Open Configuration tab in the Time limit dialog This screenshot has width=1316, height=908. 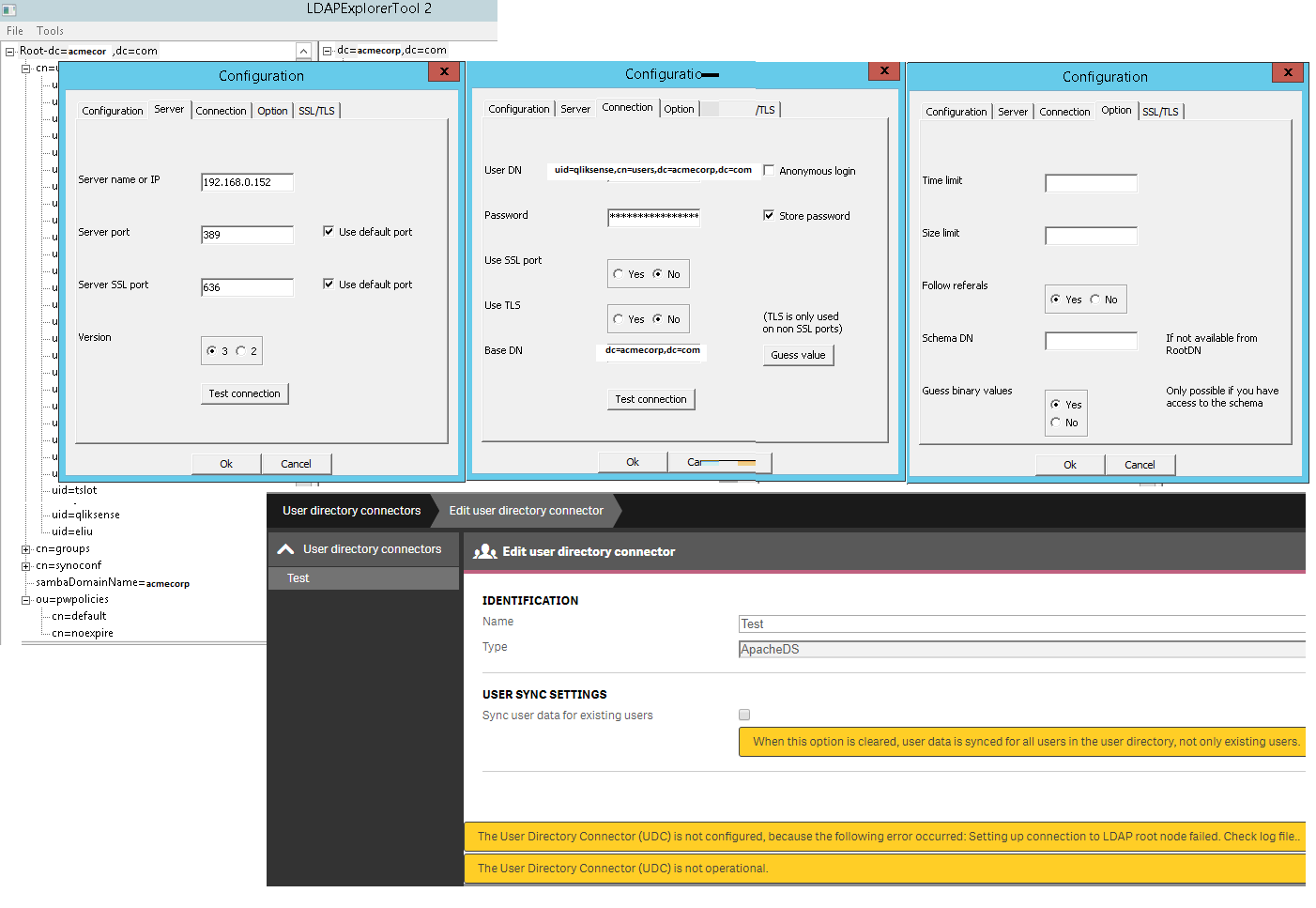[x=956, y=112]
